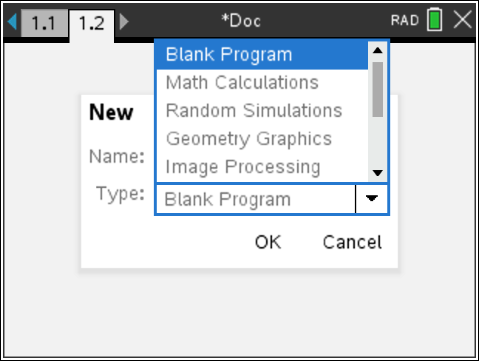This screenshot has height=361, width=479.
Task: Pick Random Simulations option
Action: tap(262, 111)
